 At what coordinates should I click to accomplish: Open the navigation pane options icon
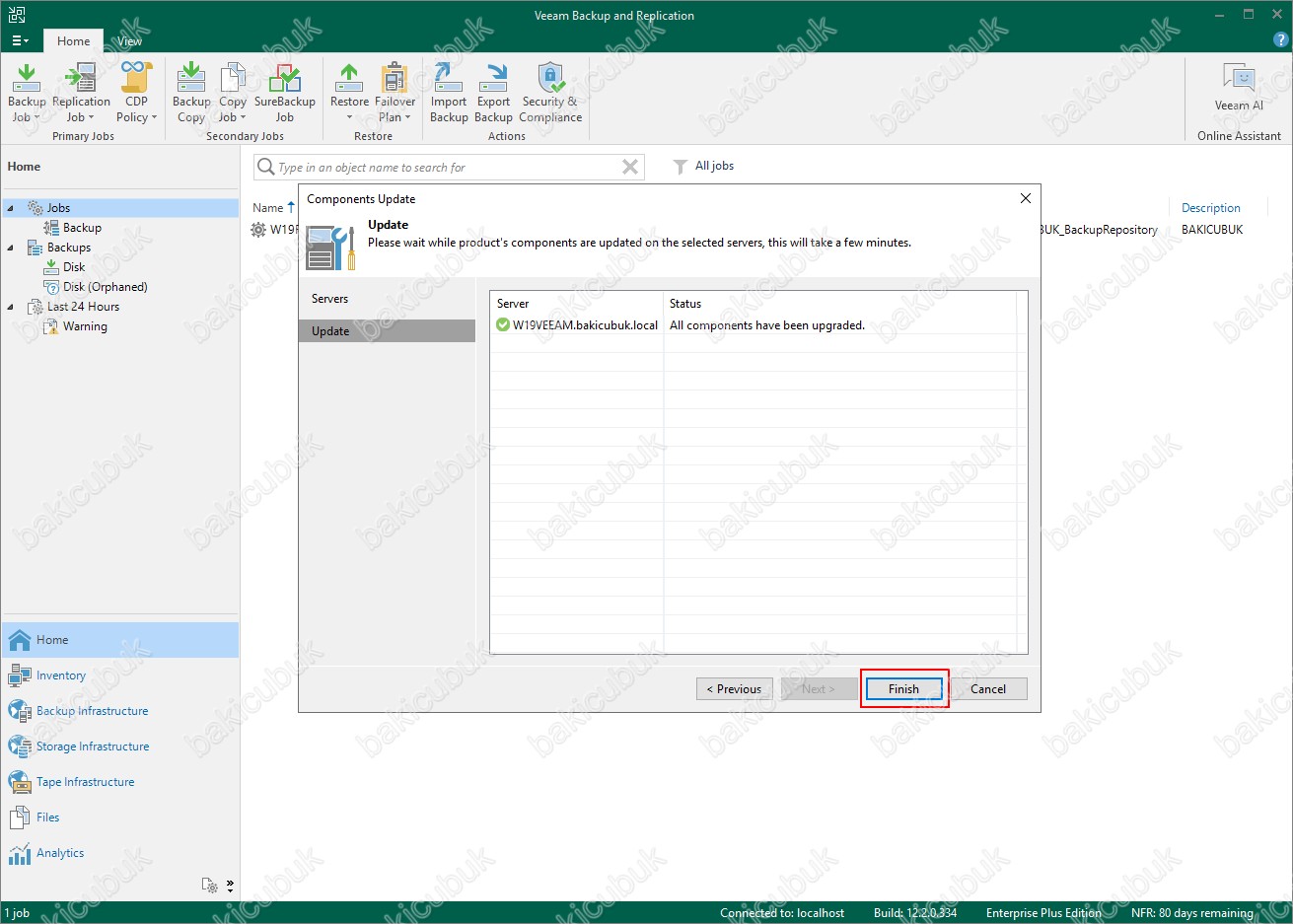tap(209, 886)
